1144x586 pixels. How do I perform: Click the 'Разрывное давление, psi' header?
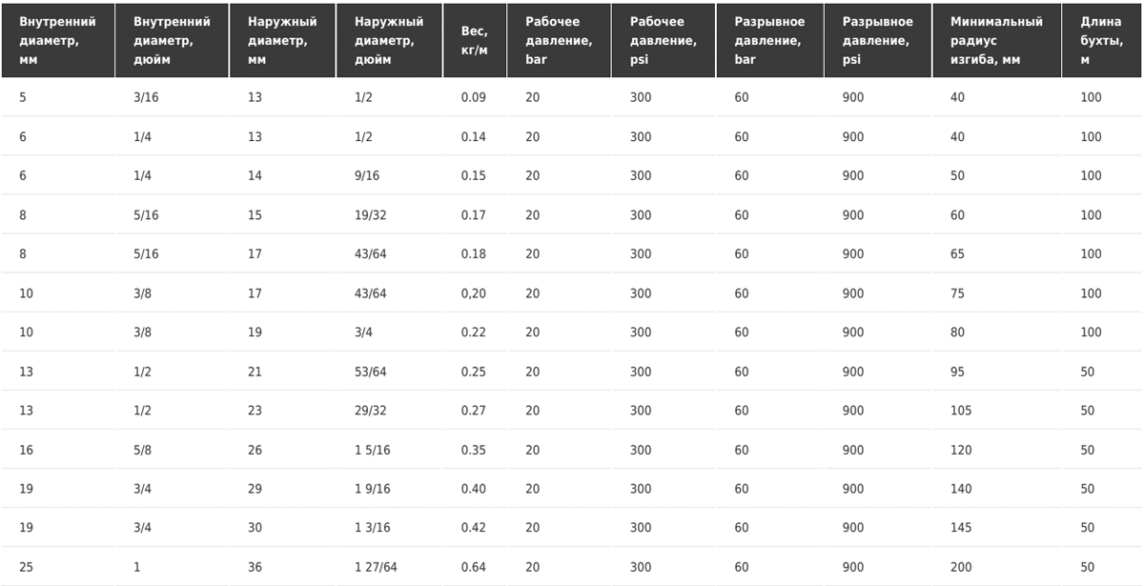(x=878, y=41)
